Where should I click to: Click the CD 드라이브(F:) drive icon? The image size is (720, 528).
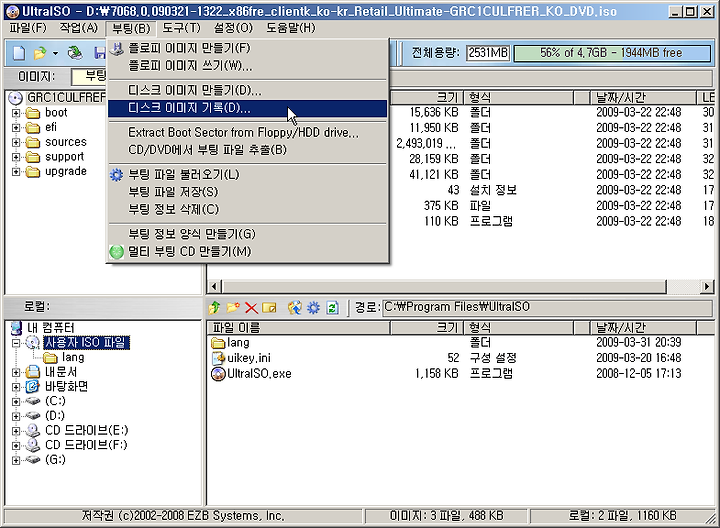tap(33, 445)
